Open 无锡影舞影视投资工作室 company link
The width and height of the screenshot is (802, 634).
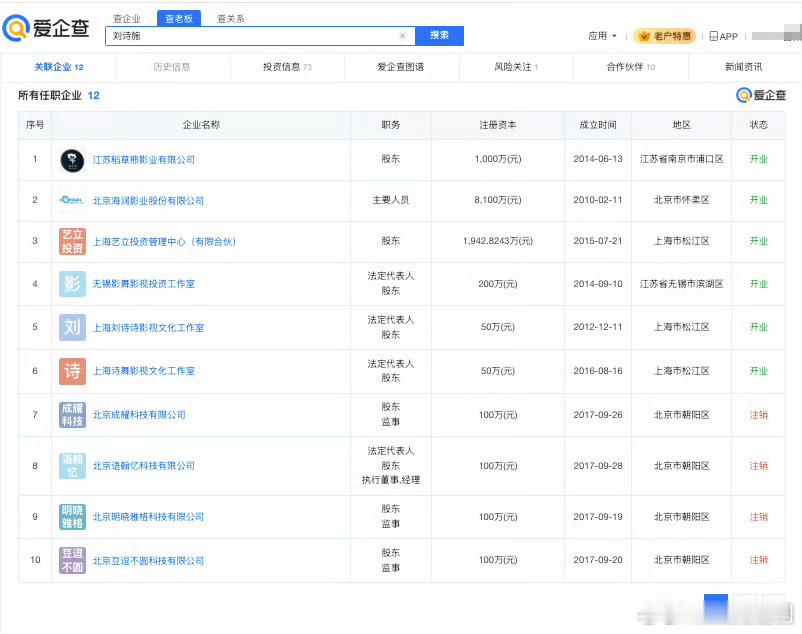(144, 284)
